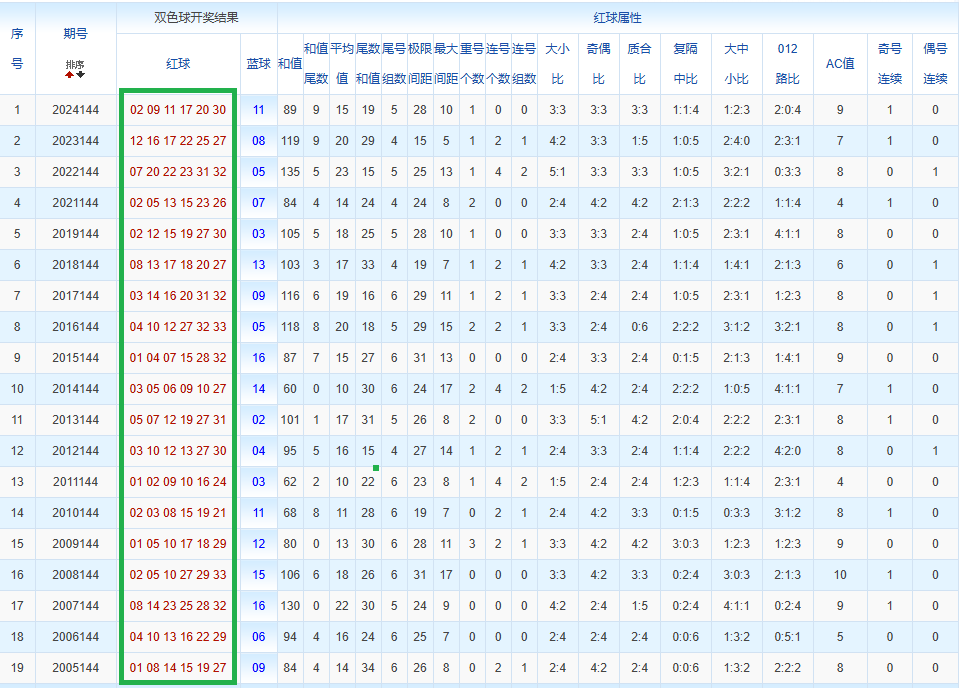Select 质合比 0:6 in the 2016144 row
The width and height of the screenshot is (959, 688).
tap(639, 327)
